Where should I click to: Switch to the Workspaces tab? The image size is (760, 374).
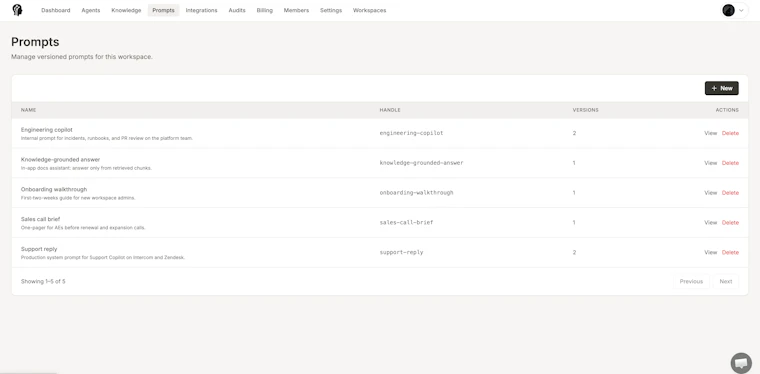tap(369, 10)
